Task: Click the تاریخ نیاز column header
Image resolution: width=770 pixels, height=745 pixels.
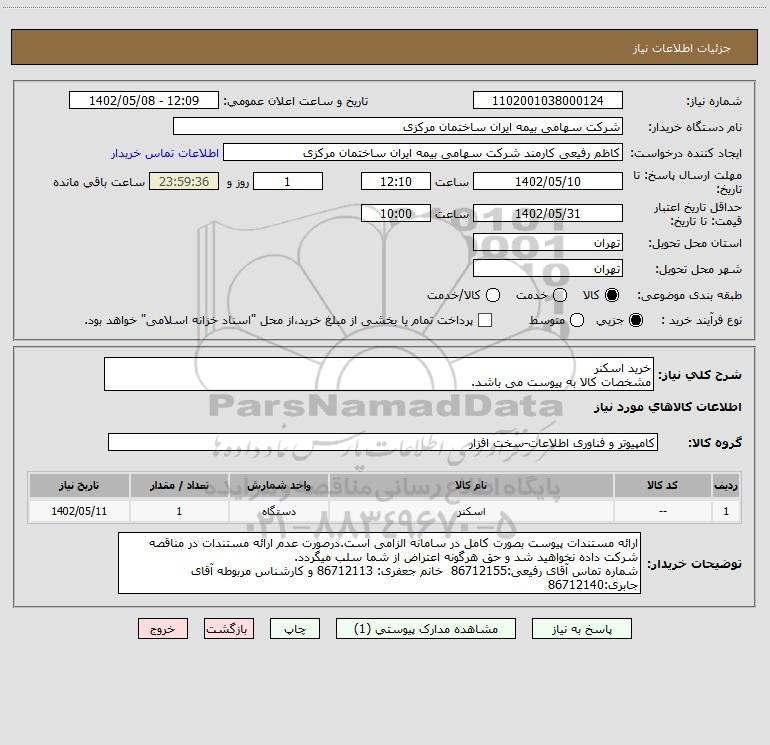Action: (79, 485)
